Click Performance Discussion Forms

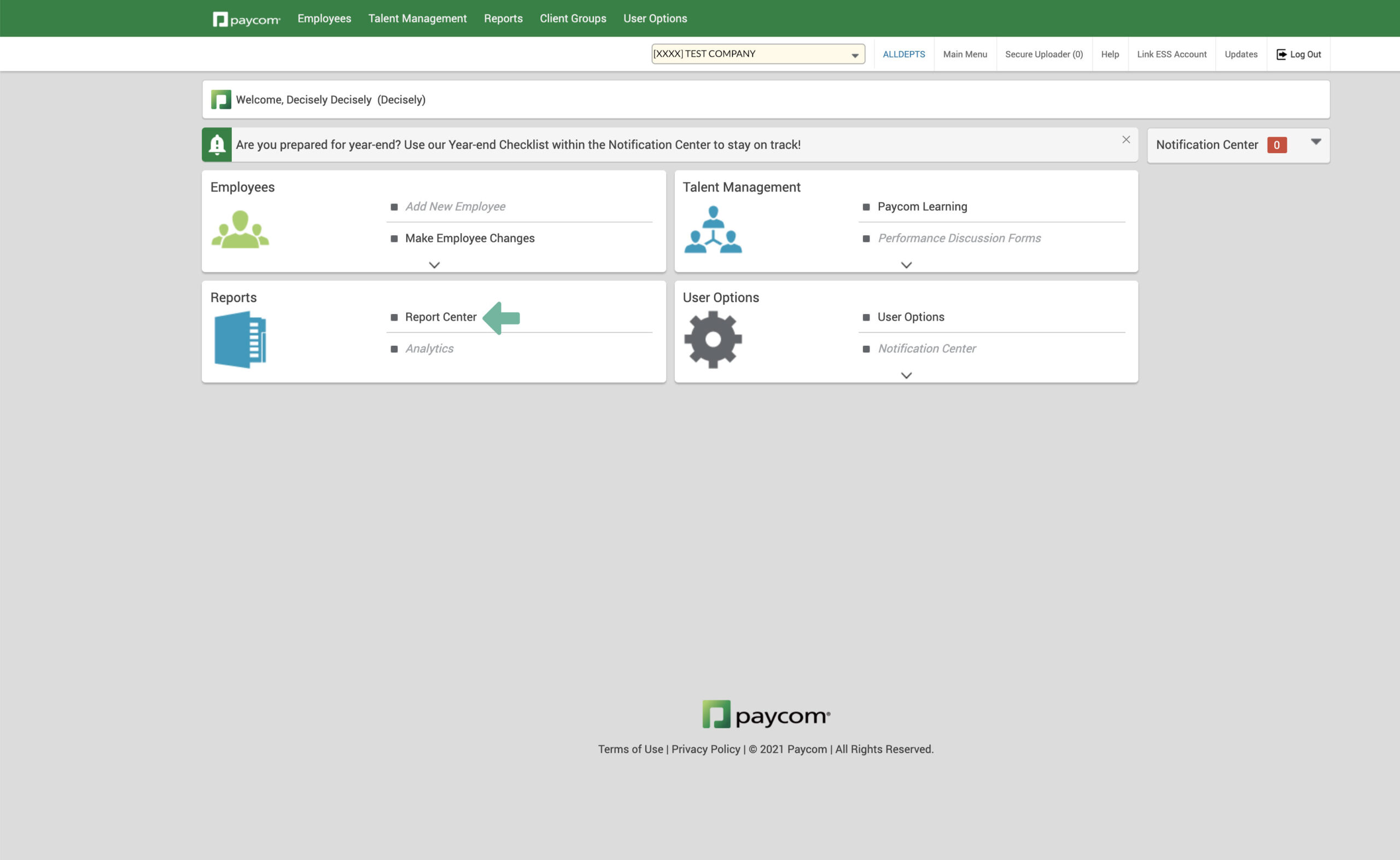[959, 239]
